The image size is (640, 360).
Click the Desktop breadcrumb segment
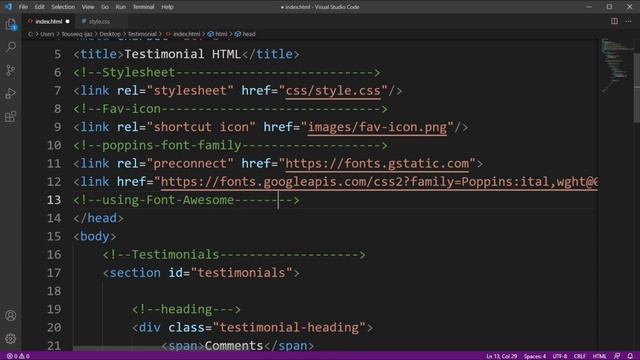(x=110, y=34)
